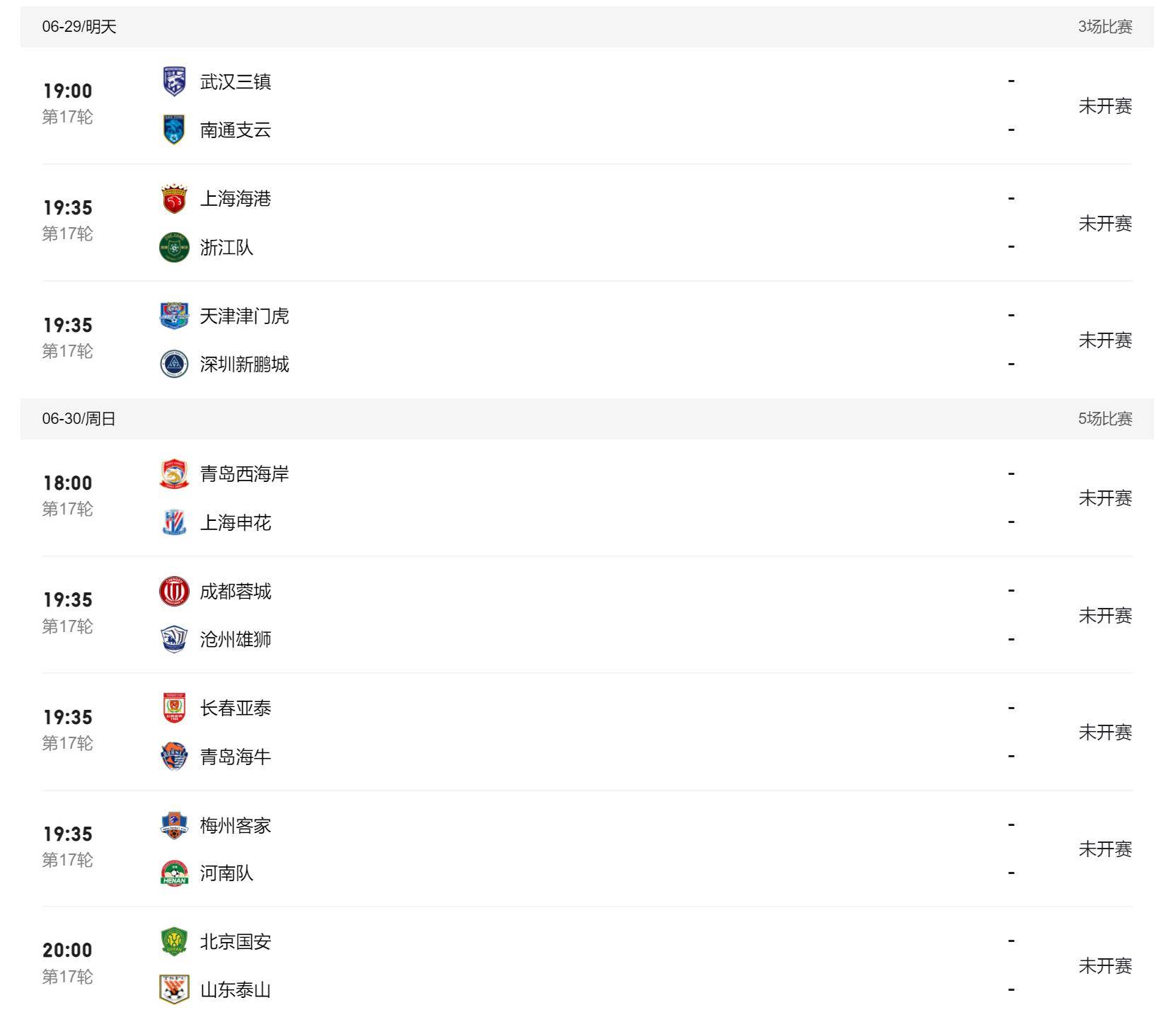Viewport: 1176px width, 1017px height.
Task: Click the Shanghai Shenhua (上海申花) crest
Action: pyautogui.click(x=174, y=522)
